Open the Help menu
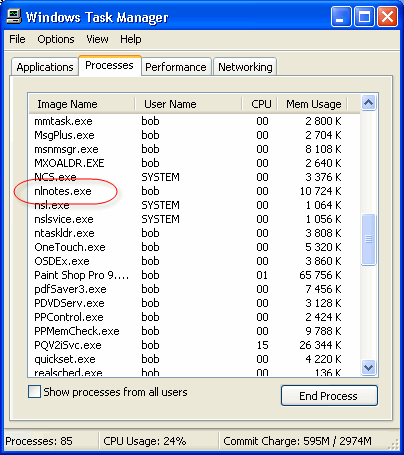The width and height of the screenshot is (404, 455). (131, 39)
